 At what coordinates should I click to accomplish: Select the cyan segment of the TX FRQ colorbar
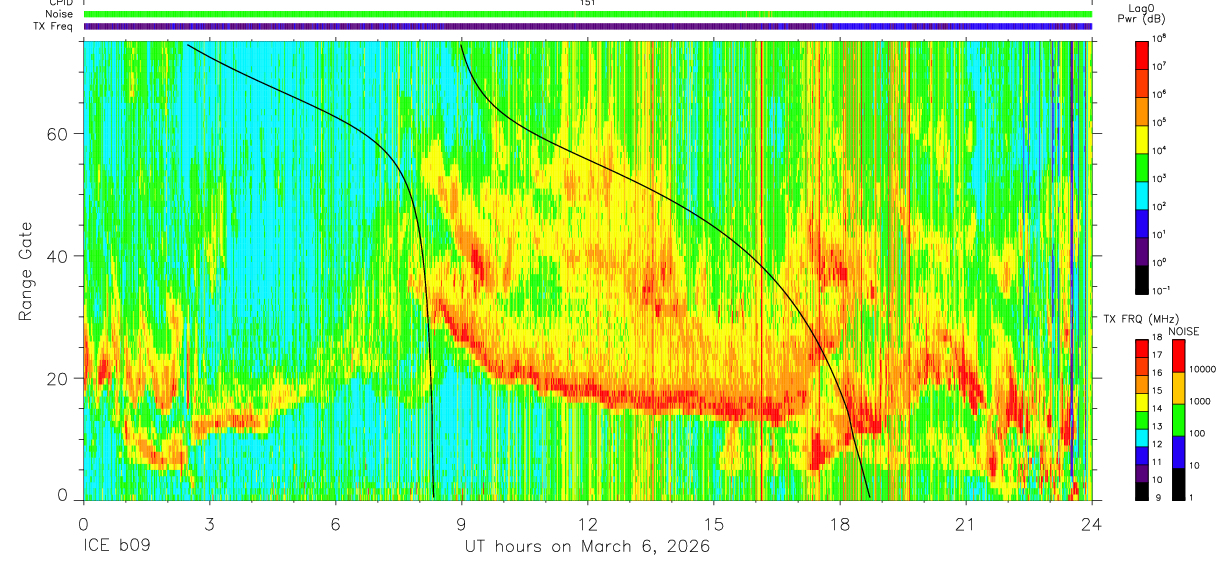point(1142,438)
